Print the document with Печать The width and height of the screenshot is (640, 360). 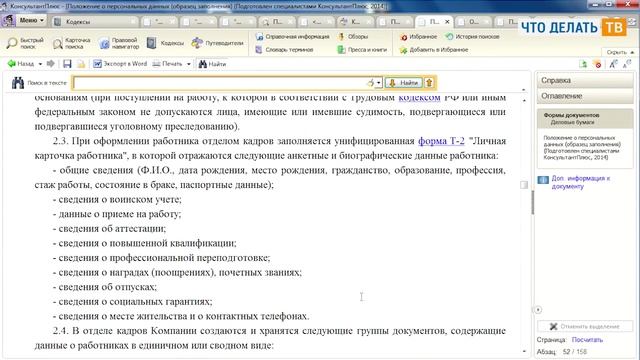(x=167, y=64)
